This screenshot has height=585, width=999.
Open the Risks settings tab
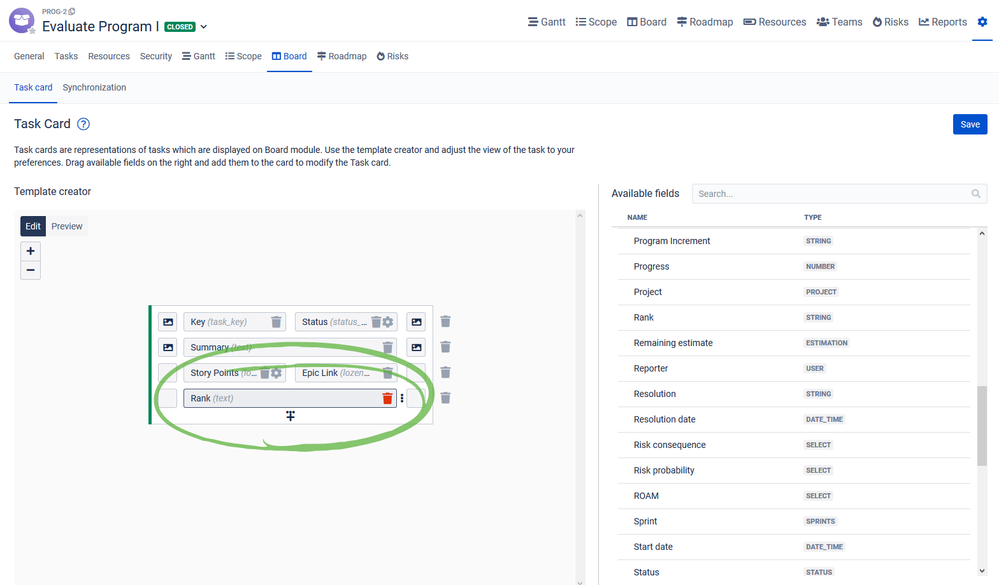[x=392, y=56]
